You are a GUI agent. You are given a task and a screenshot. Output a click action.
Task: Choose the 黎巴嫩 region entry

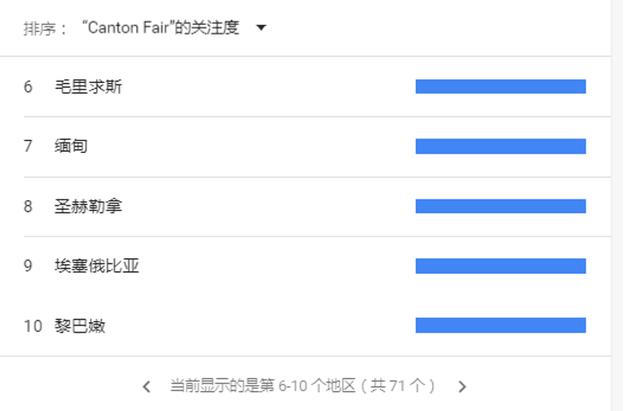point(80,326)
